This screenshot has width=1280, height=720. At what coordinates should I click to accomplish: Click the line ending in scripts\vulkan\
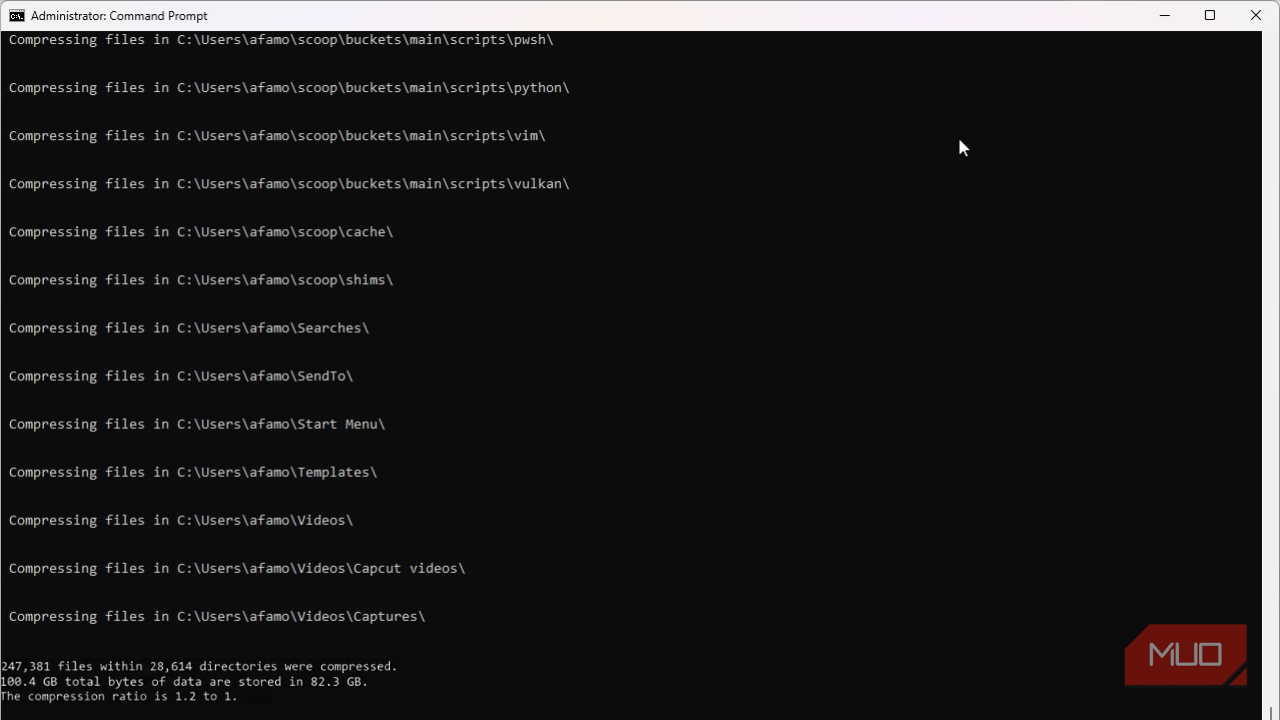[289, 184]
